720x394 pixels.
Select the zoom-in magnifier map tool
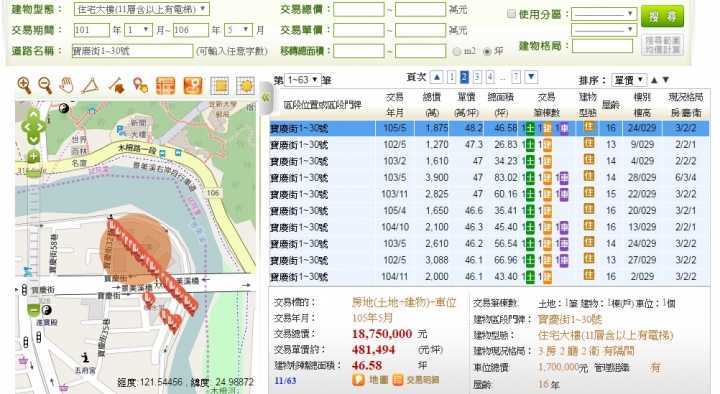[x=24, y=85]
